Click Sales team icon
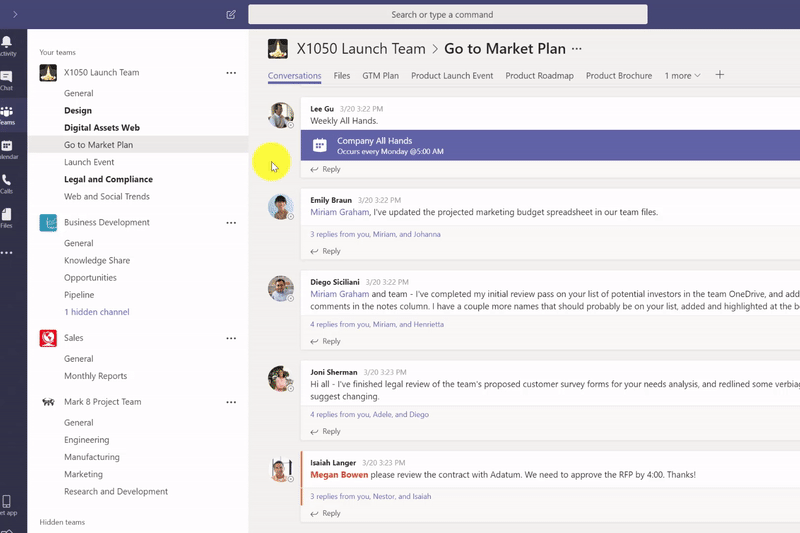This screenshot has height=533, width=800. pyautogui.click(x=48, y=338)
